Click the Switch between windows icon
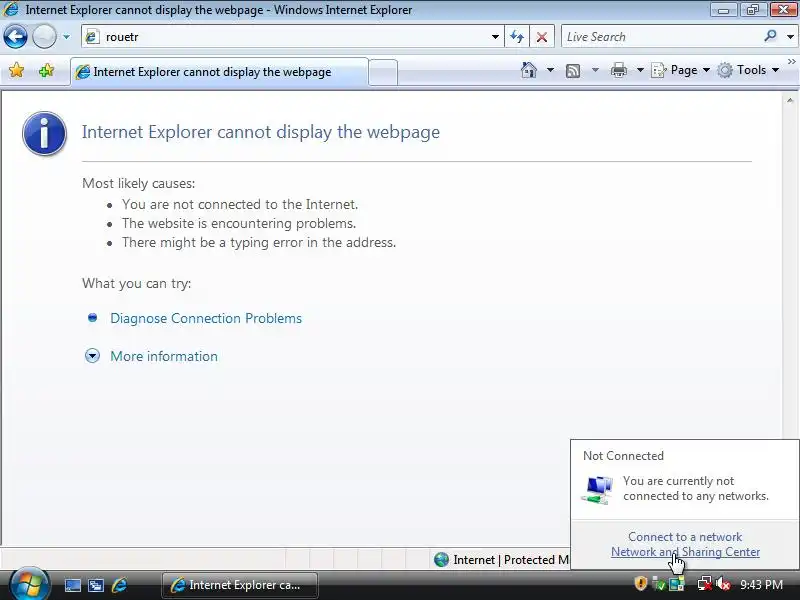800x600 pixels. pyautogui.click(x=96, y=585)
